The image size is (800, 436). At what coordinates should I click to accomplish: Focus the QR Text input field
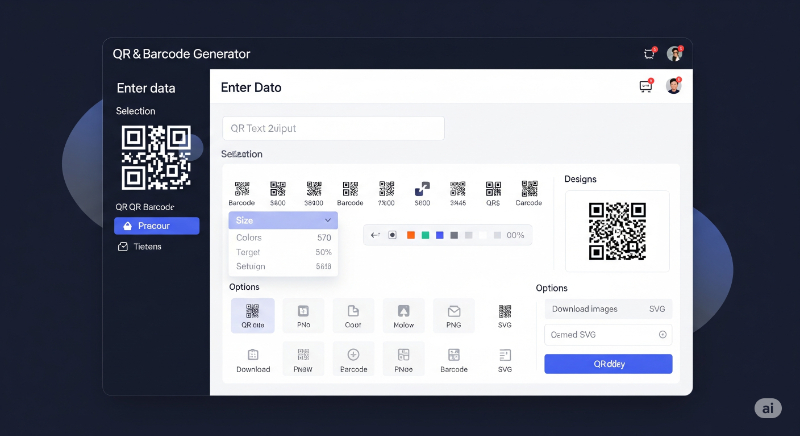pyautogui.click(x=333, y=129)
